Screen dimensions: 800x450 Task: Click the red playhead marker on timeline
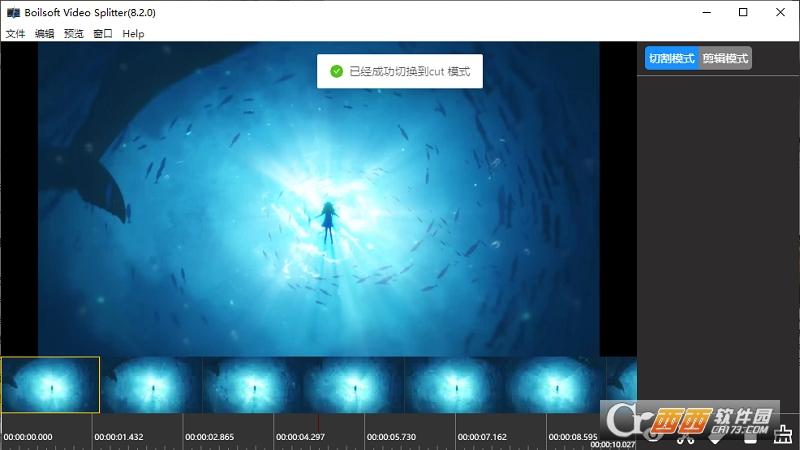318,423
